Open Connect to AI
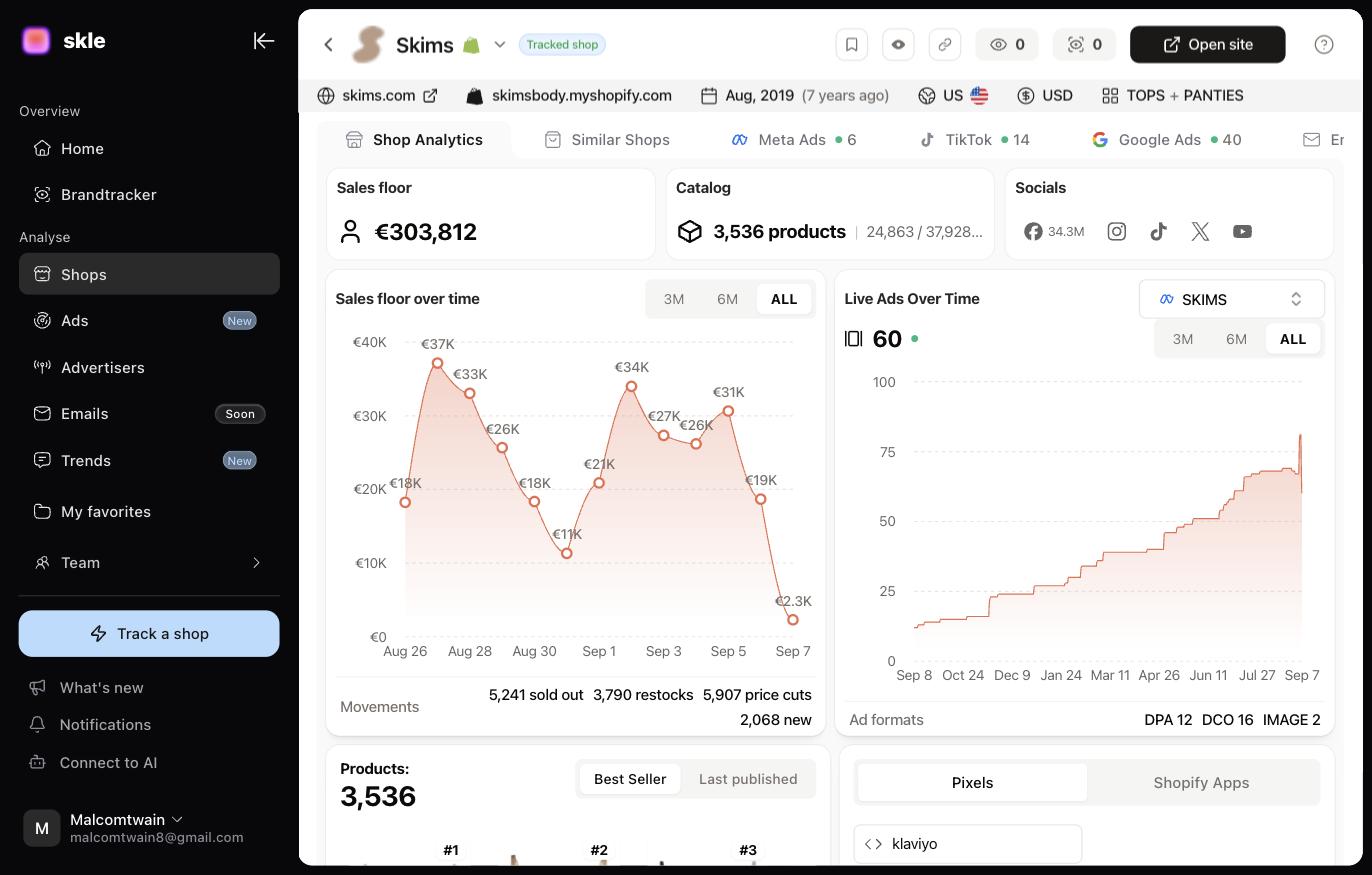 point(93,763)
